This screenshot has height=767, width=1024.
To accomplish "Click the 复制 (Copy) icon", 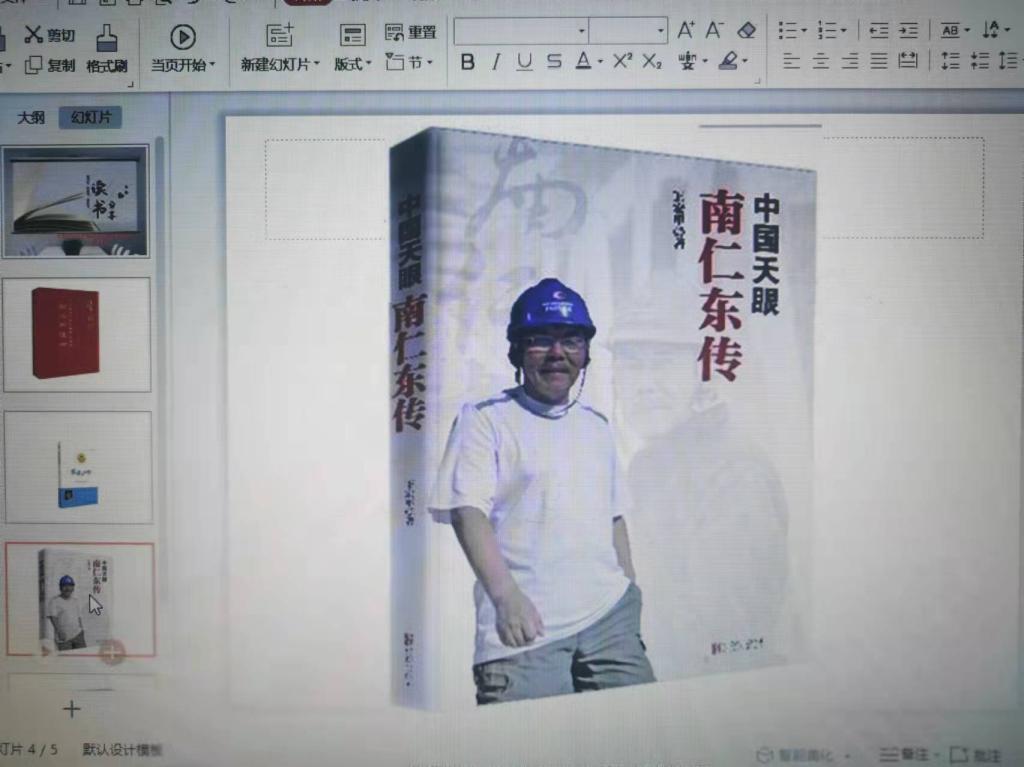I will point(33,65).
